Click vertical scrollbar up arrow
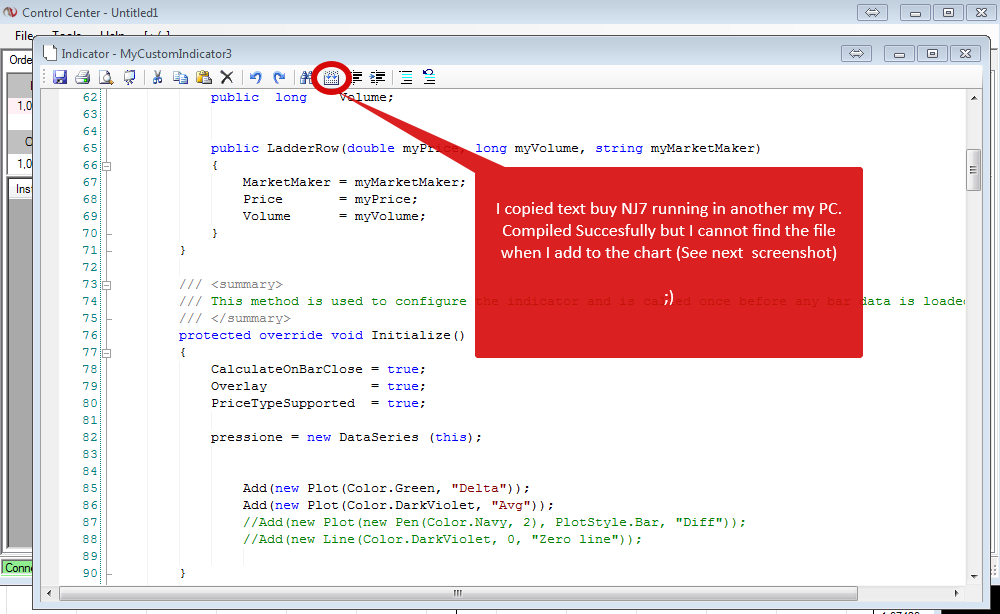The width and height of the screenshot is (1000, 614). (974, 98)
